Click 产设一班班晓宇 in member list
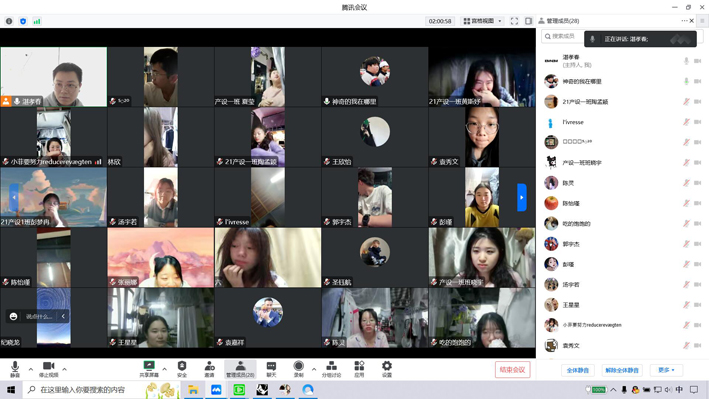The height and width of the screenshot is (399, 709). tap(581, 162)
